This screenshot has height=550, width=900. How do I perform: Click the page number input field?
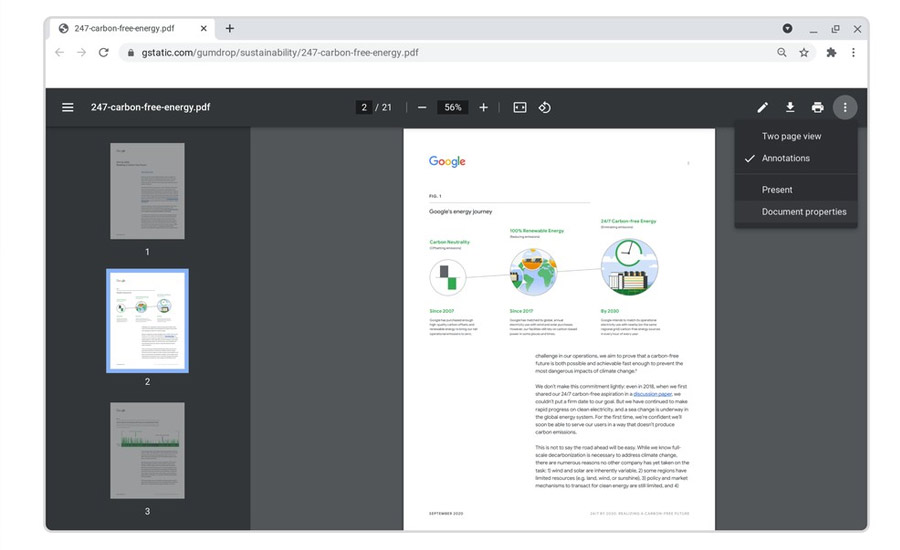tap(364, 107)
